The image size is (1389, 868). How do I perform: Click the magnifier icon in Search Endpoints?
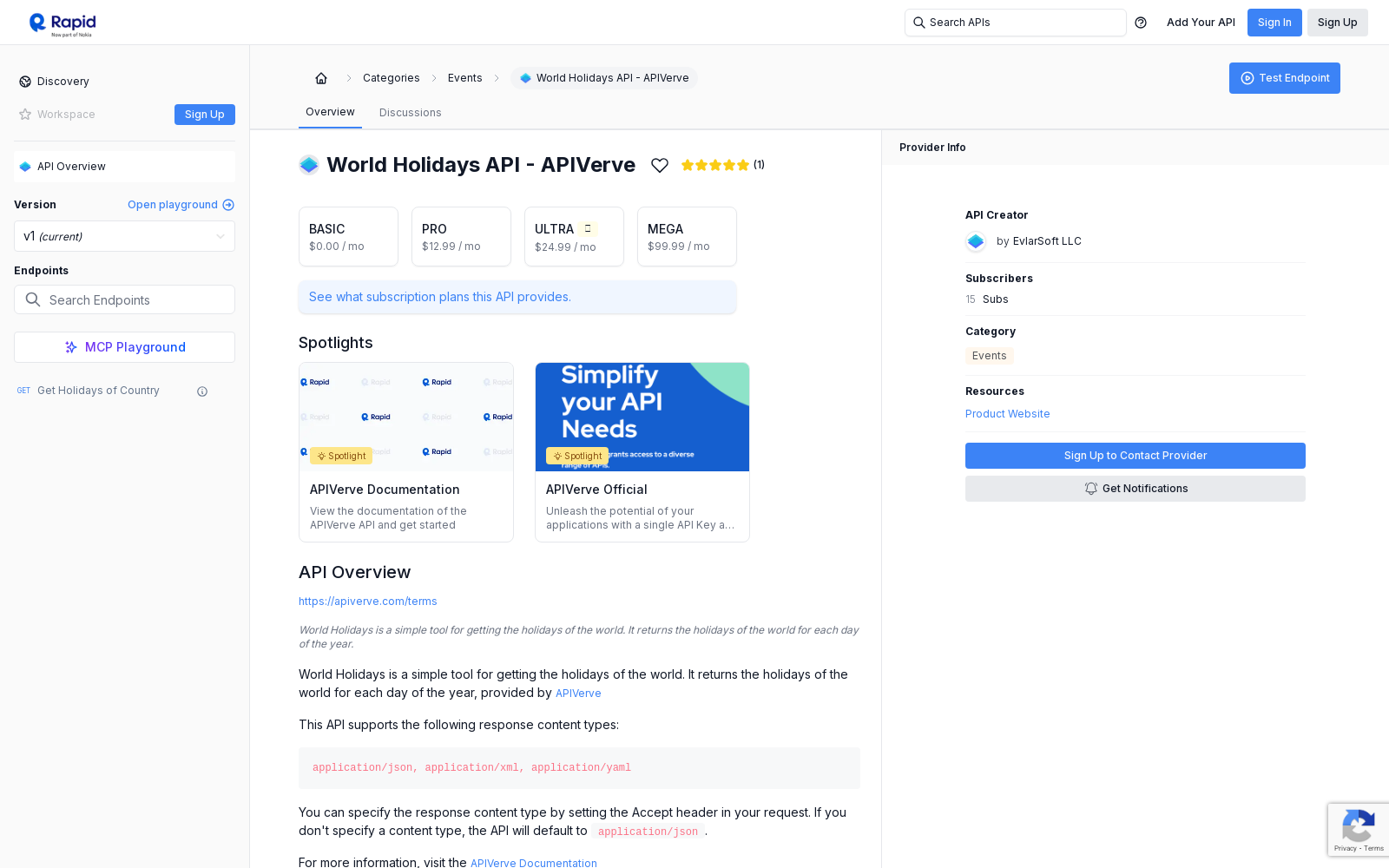[33, 299]
